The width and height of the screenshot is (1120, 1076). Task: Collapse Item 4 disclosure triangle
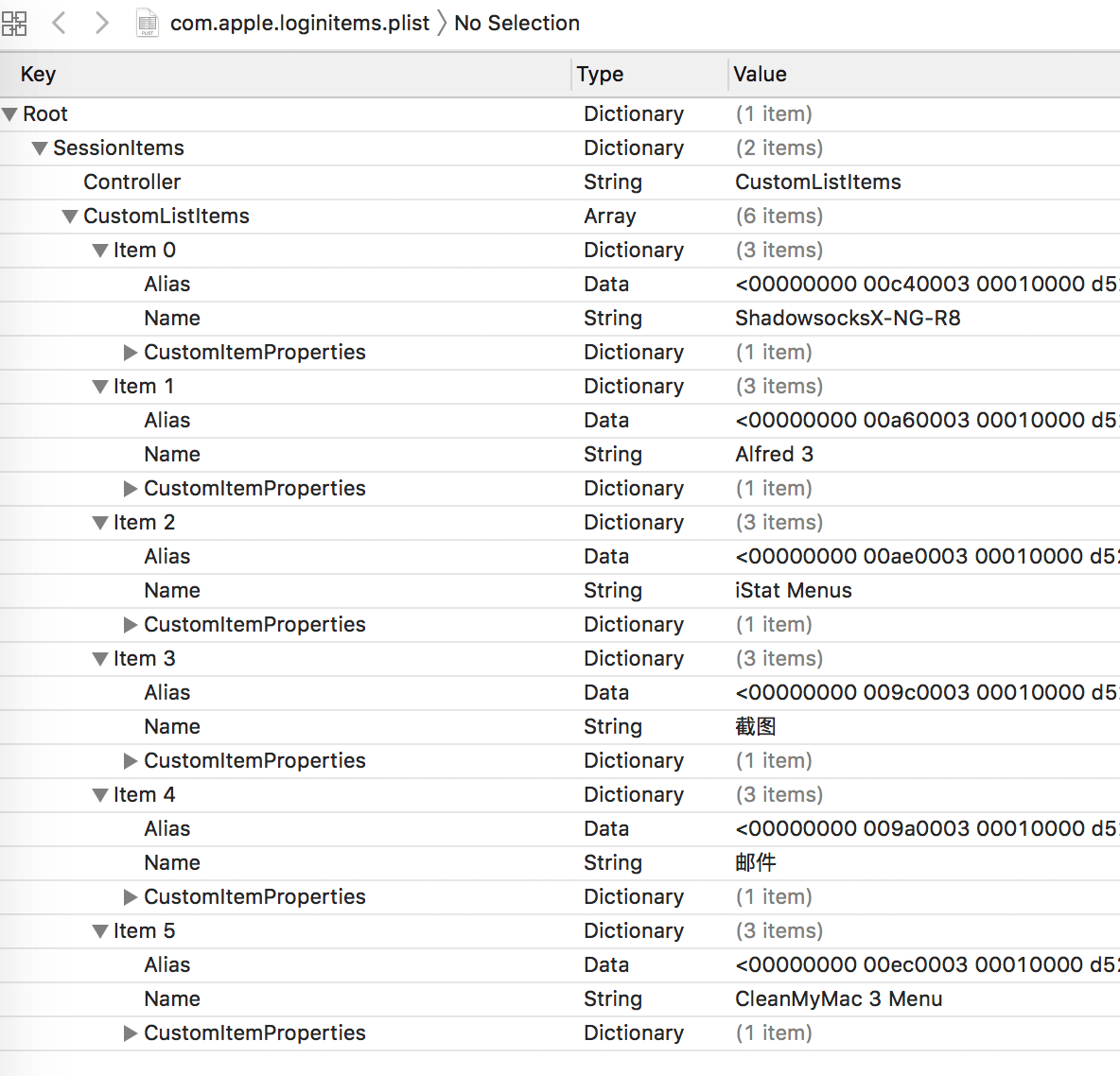click(100, 795)
